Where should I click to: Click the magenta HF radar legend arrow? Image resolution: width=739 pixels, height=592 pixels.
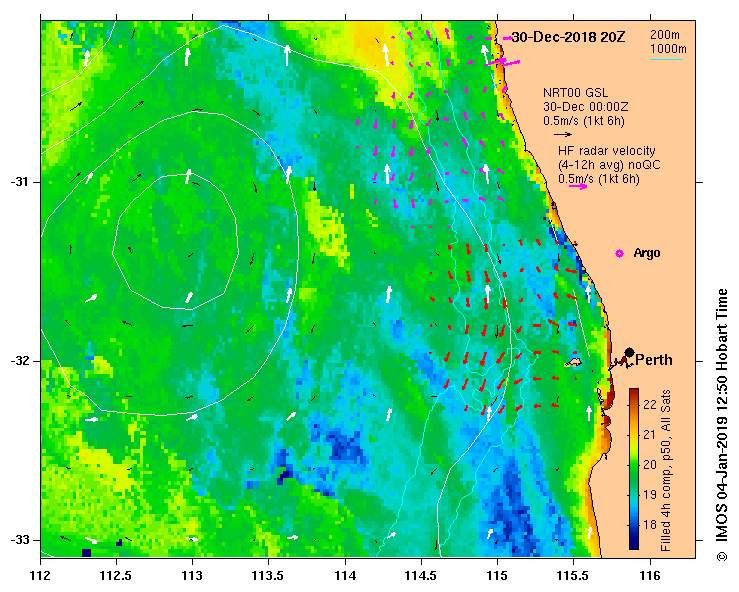coord(578,186)
